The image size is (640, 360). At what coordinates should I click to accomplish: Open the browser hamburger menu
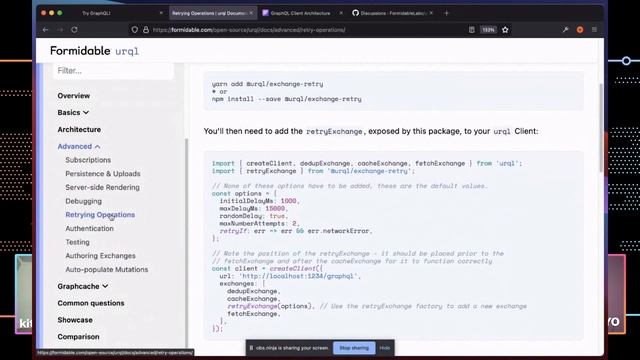(594, 30)
